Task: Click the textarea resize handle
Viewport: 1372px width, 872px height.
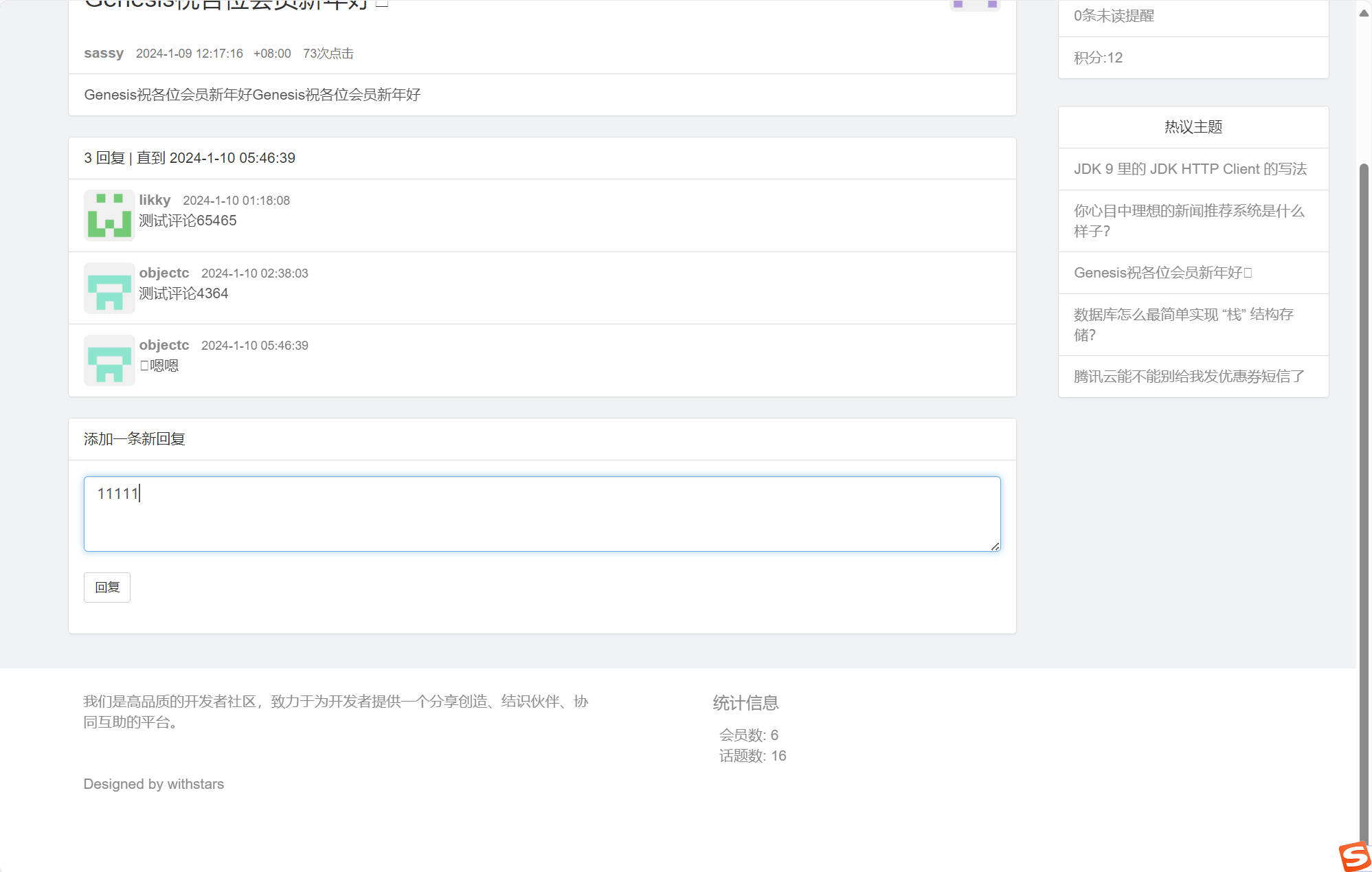Action: pos(995,546)
